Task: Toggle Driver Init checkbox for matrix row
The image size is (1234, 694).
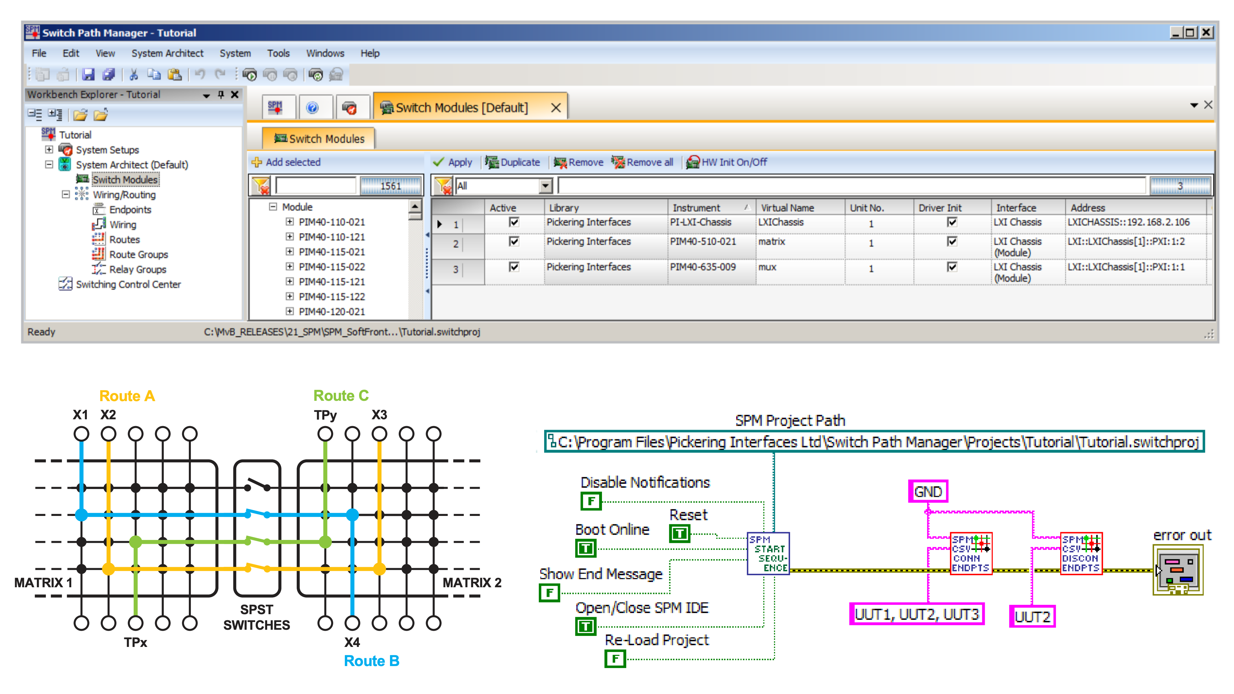Action: click(x=952, y=242)
